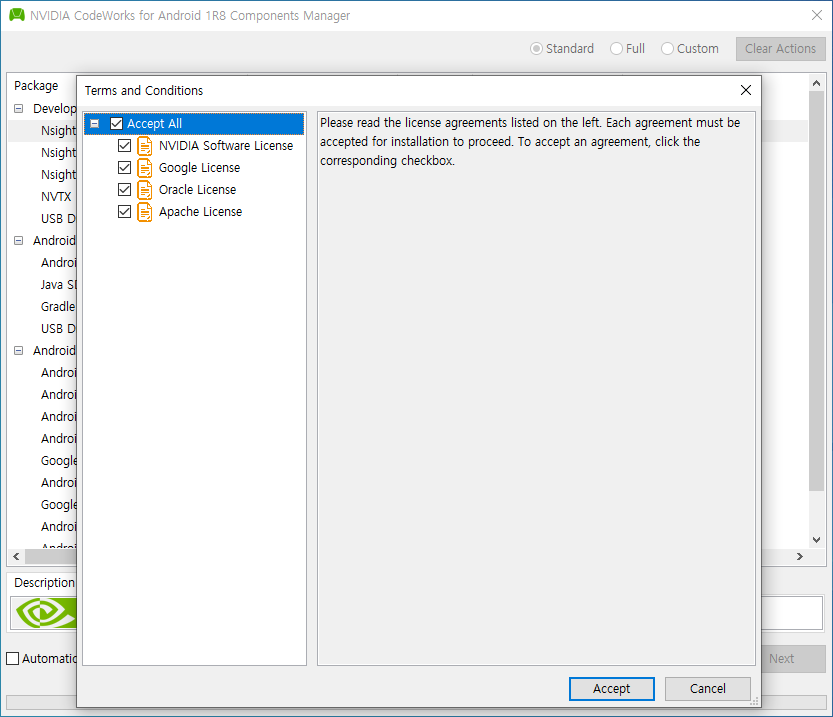Select the Java SDK package row
This screenshot has height=717, width=833.
[x=58, y=285]
